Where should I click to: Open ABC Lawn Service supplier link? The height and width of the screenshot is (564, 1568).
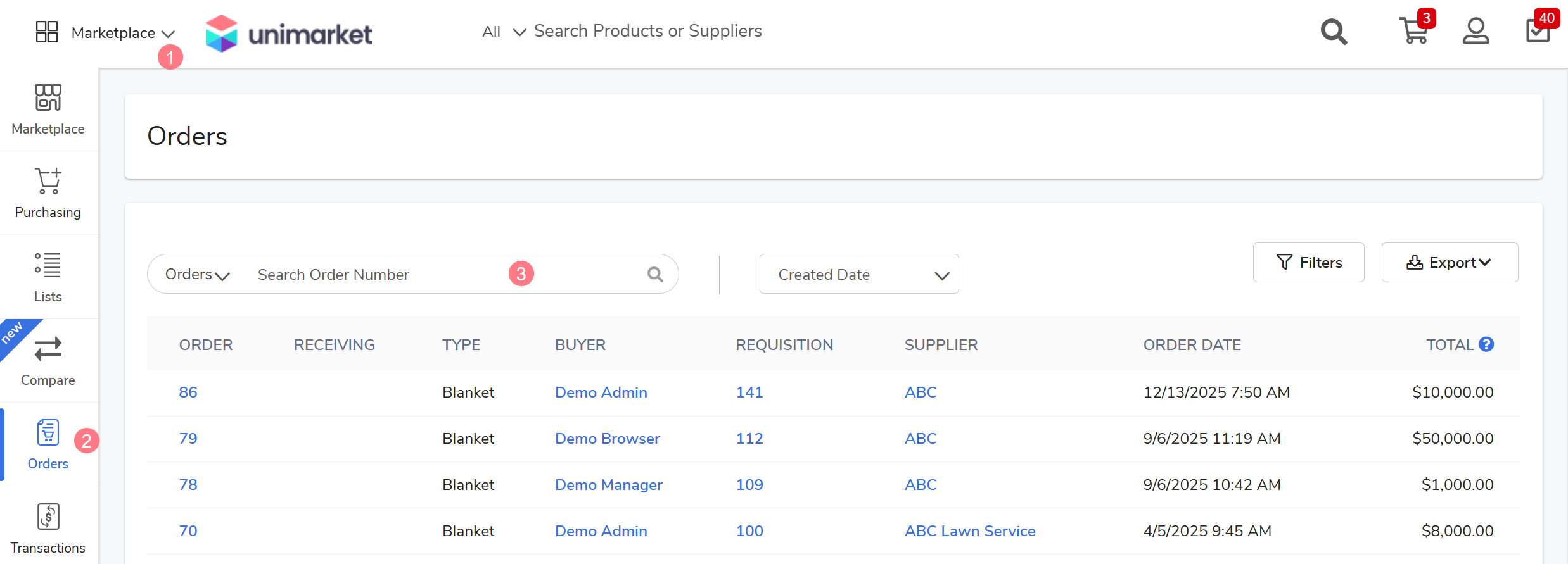969,531
